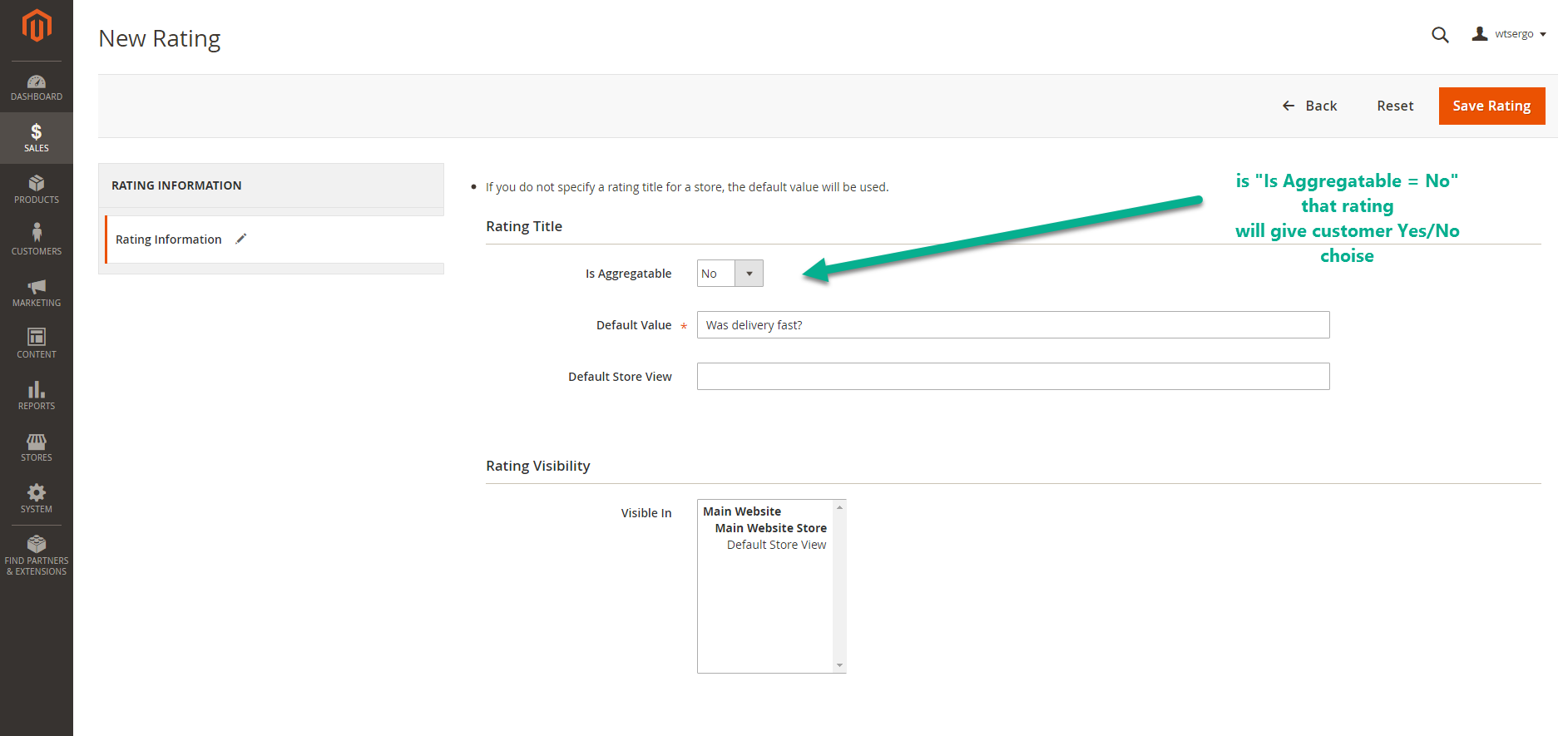Click the New Rating page title
The image size is (1568, 736).
(x=160, y=39)
